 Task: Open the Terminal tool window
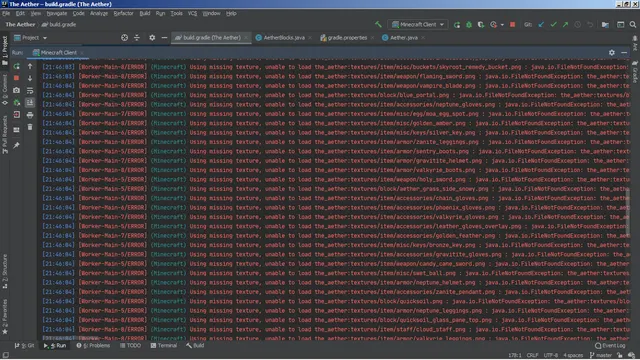(x=163, y=346)
